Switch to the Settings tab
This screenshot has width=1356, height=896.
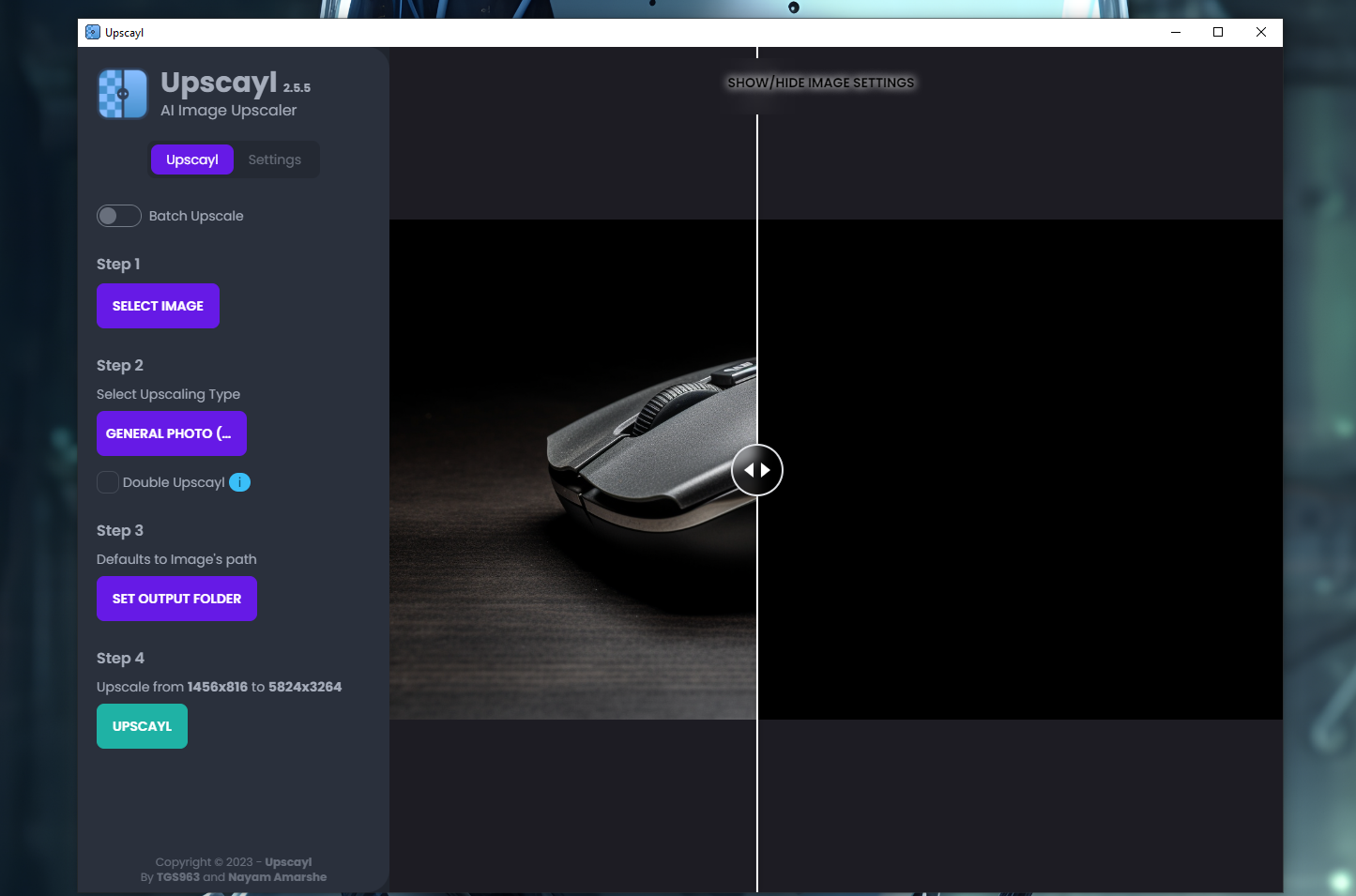click(274, 159)
